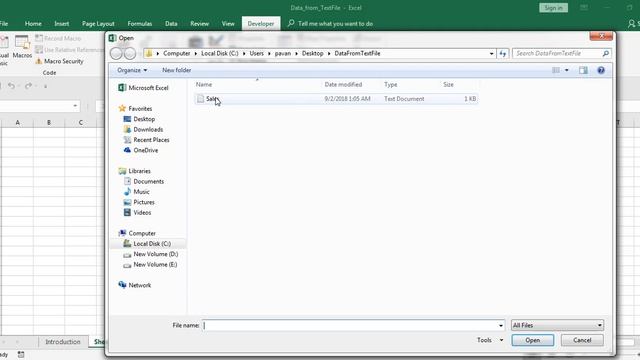
Task: Click Users in the address breadcrumb
Action: click(x=257, y=53)
